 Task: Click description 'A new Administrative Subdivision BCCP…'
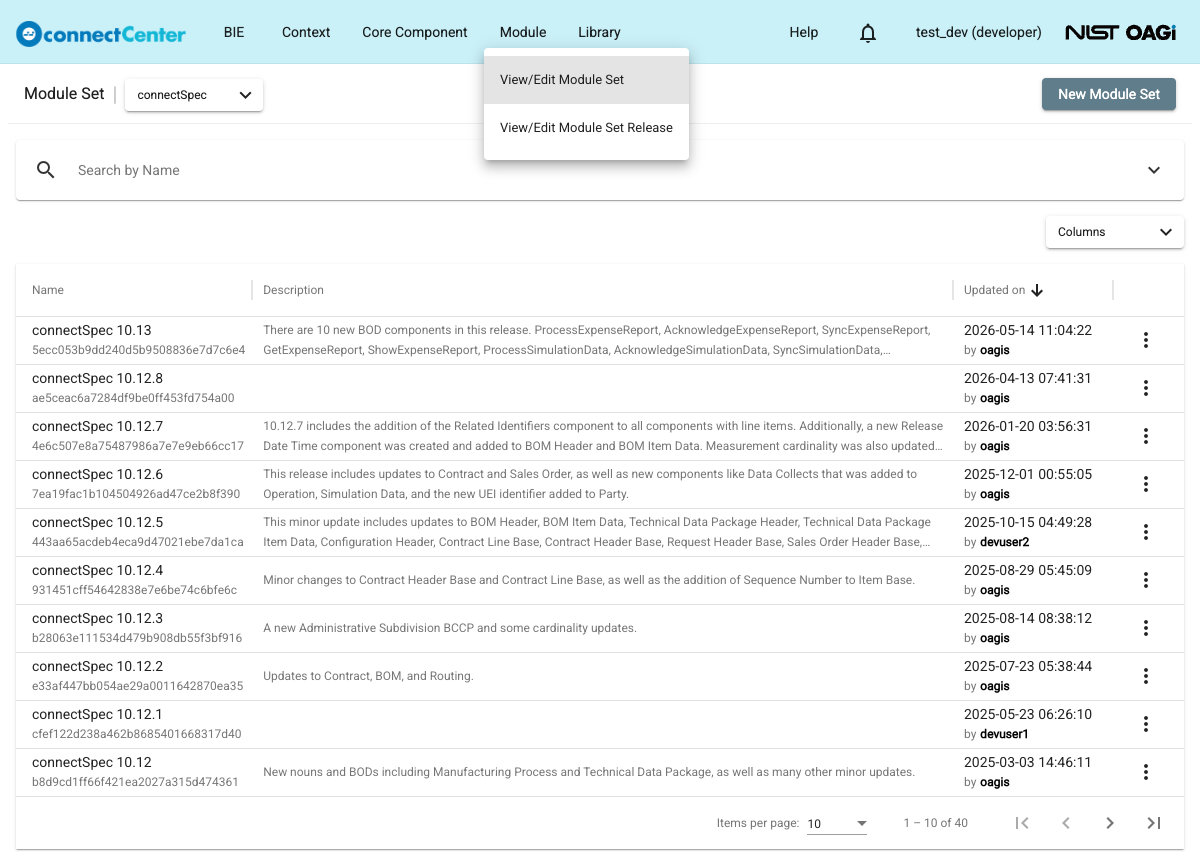coord(450,628)
